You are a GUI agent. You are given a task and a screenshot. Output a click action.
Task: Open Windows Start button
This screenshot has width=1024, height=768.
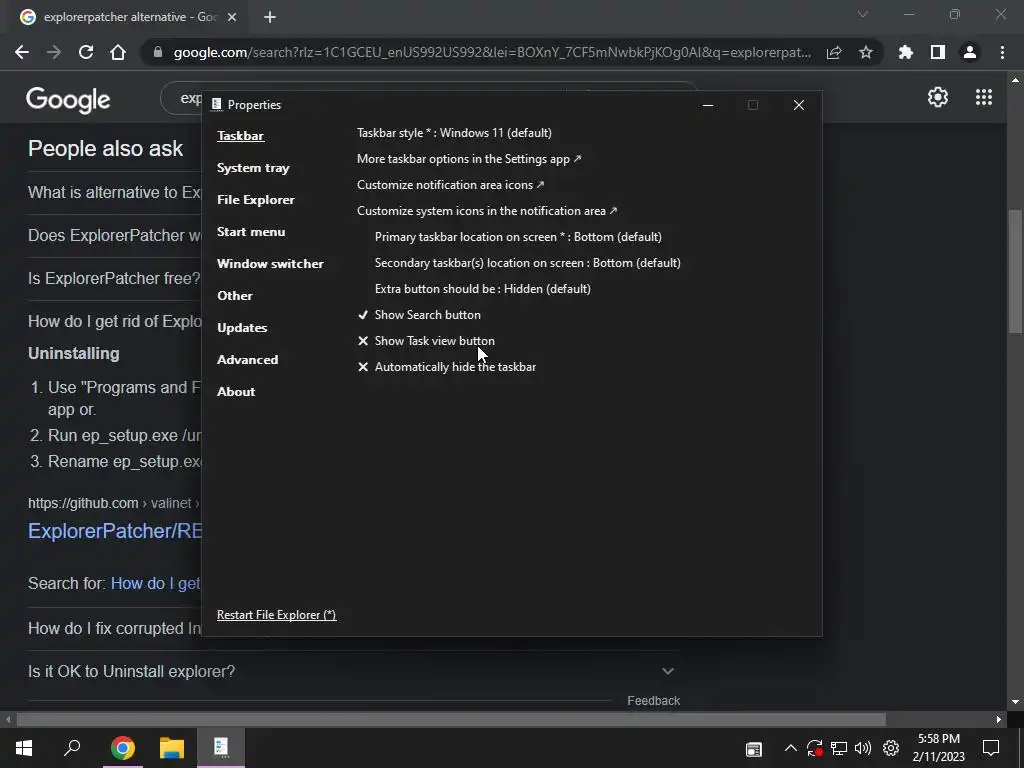coord(24,748)
